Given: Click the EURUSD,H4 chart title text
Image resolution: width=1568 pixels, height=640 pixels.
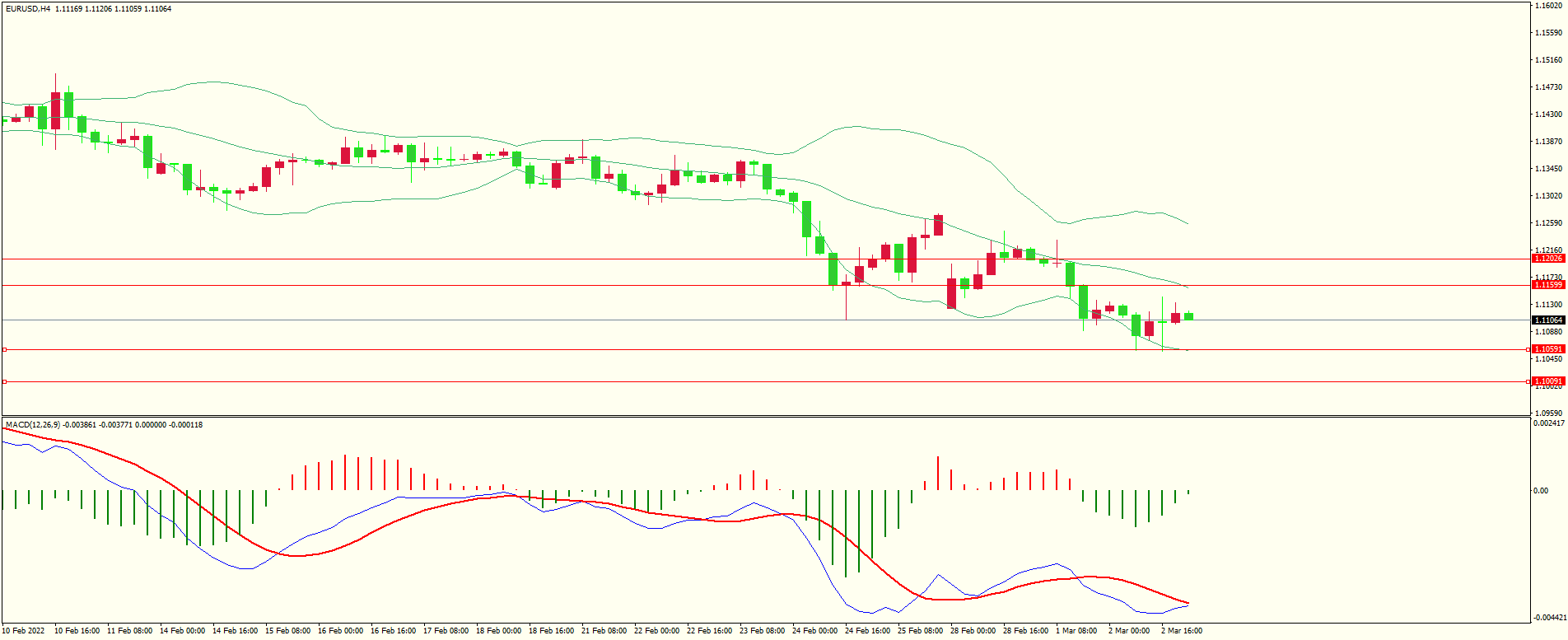Looking at the screenshot, I should click(28, 9).
